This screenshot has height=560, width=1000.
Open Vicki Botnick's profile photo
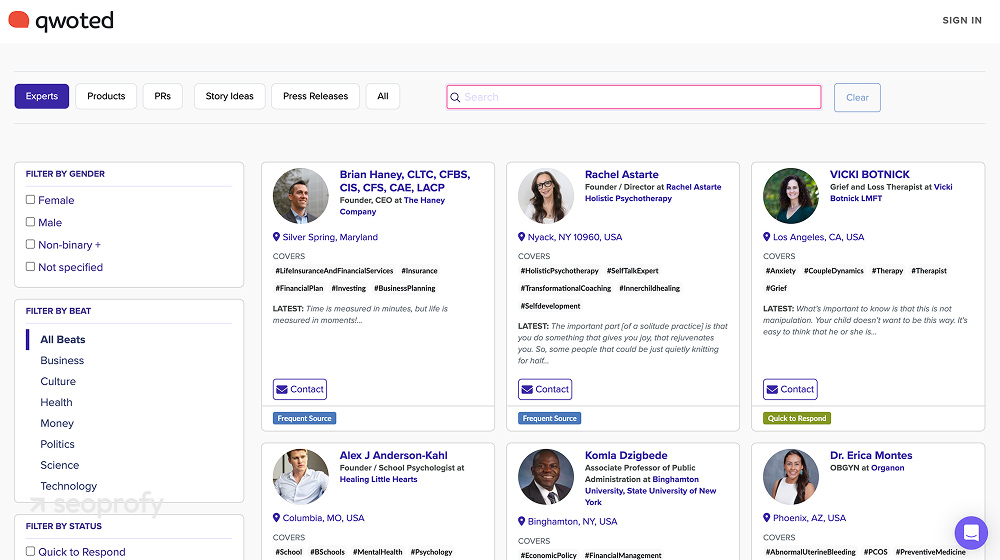pyautogui.click(x=791, y=196)
